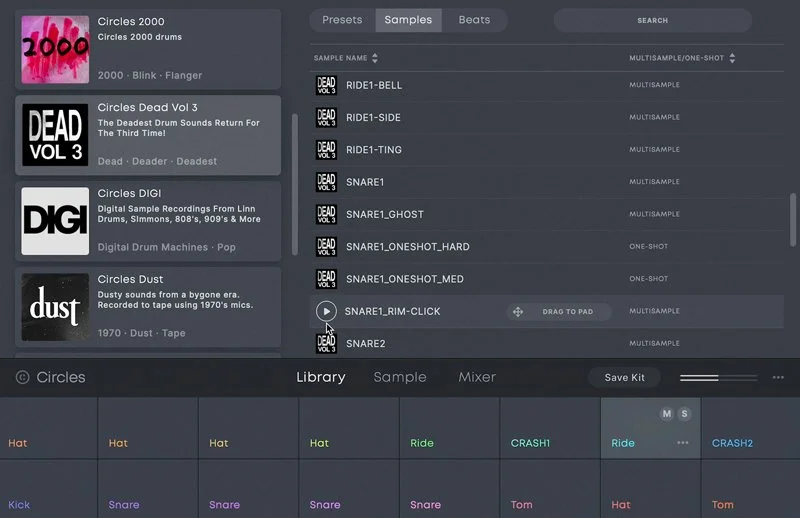Open the three-dots menu beside the volume slider
The height and width of the screenshot is (518, 800).
coord(778,377)
